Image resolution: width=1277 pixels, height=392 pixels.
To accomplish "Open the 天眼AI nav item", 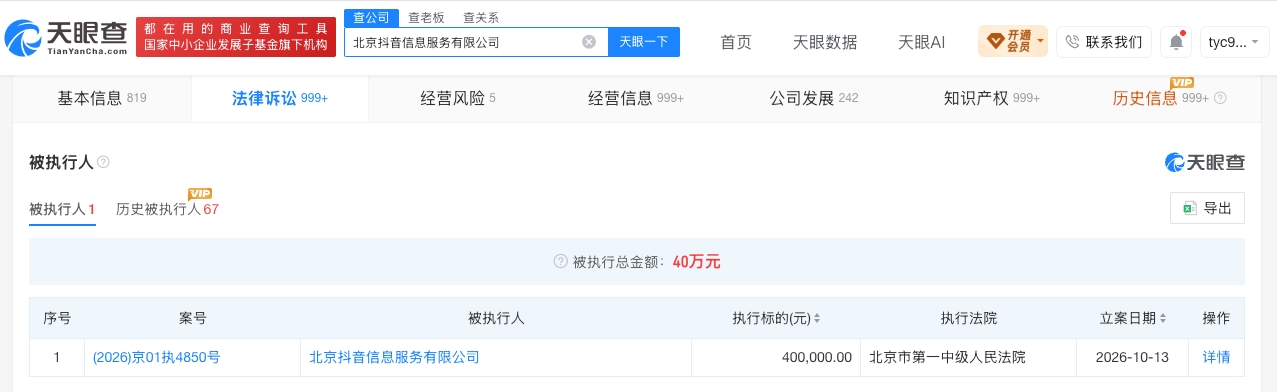I will coord(922,42).
